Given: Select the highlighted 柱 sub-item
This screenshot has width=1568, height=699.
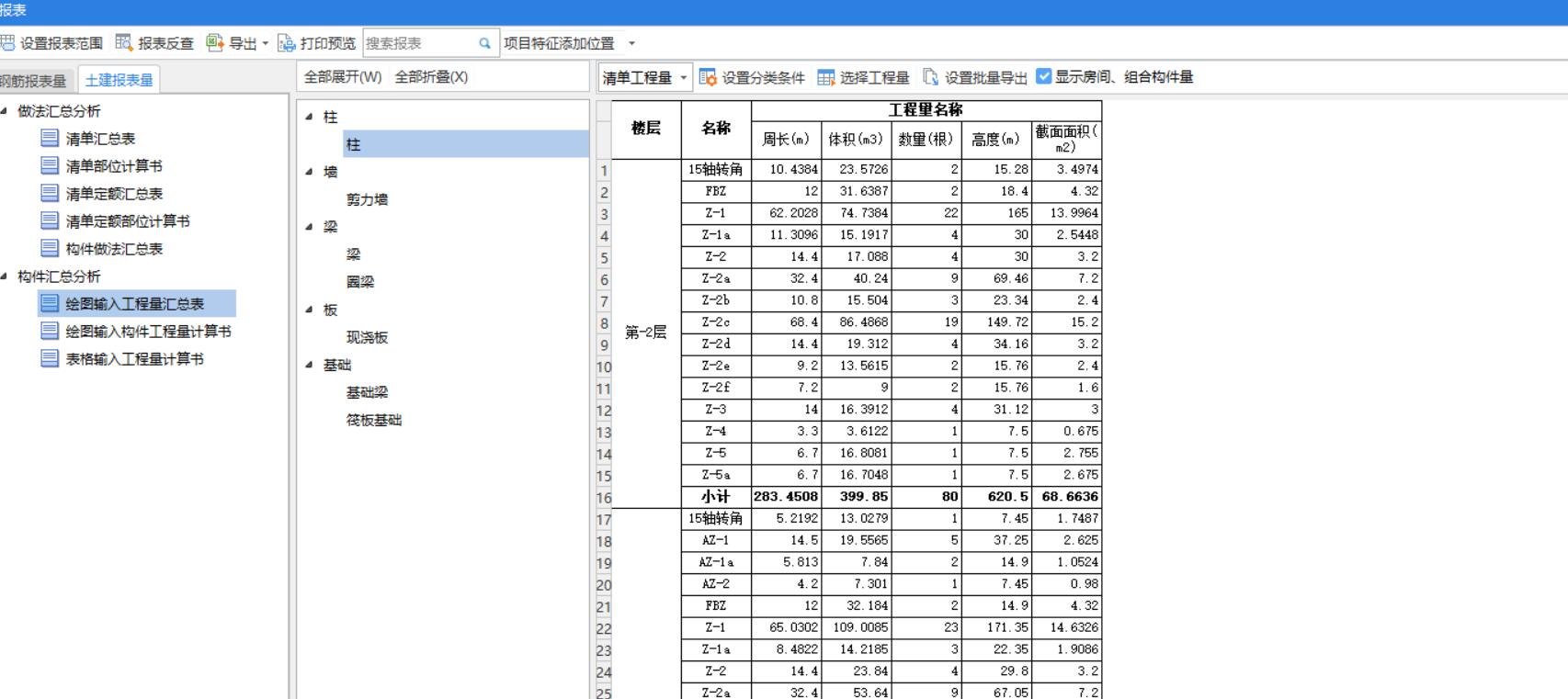Looking at the screenshot, I should point(466,144).
